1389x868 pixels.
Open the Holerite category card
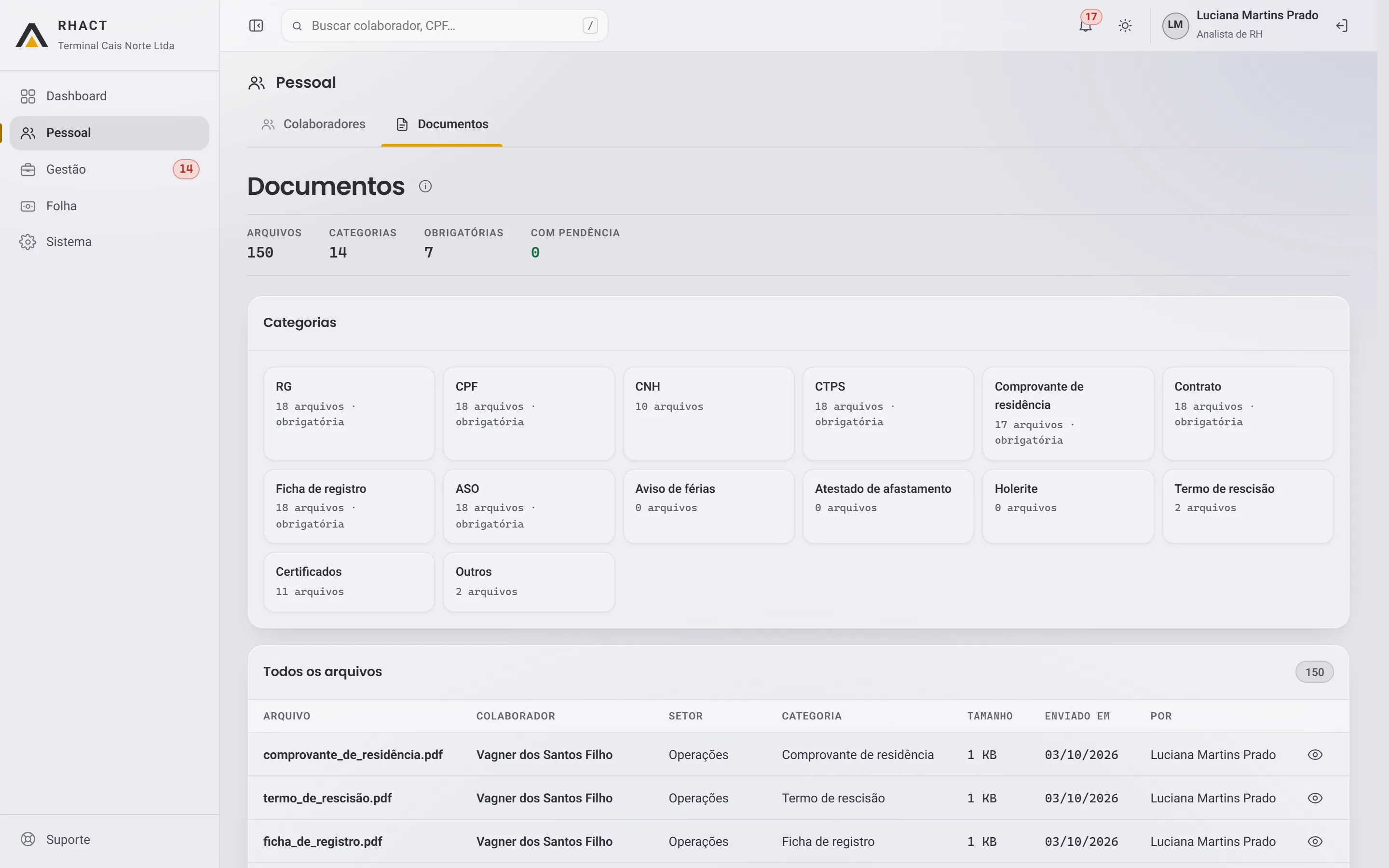tap(1068, 506)
